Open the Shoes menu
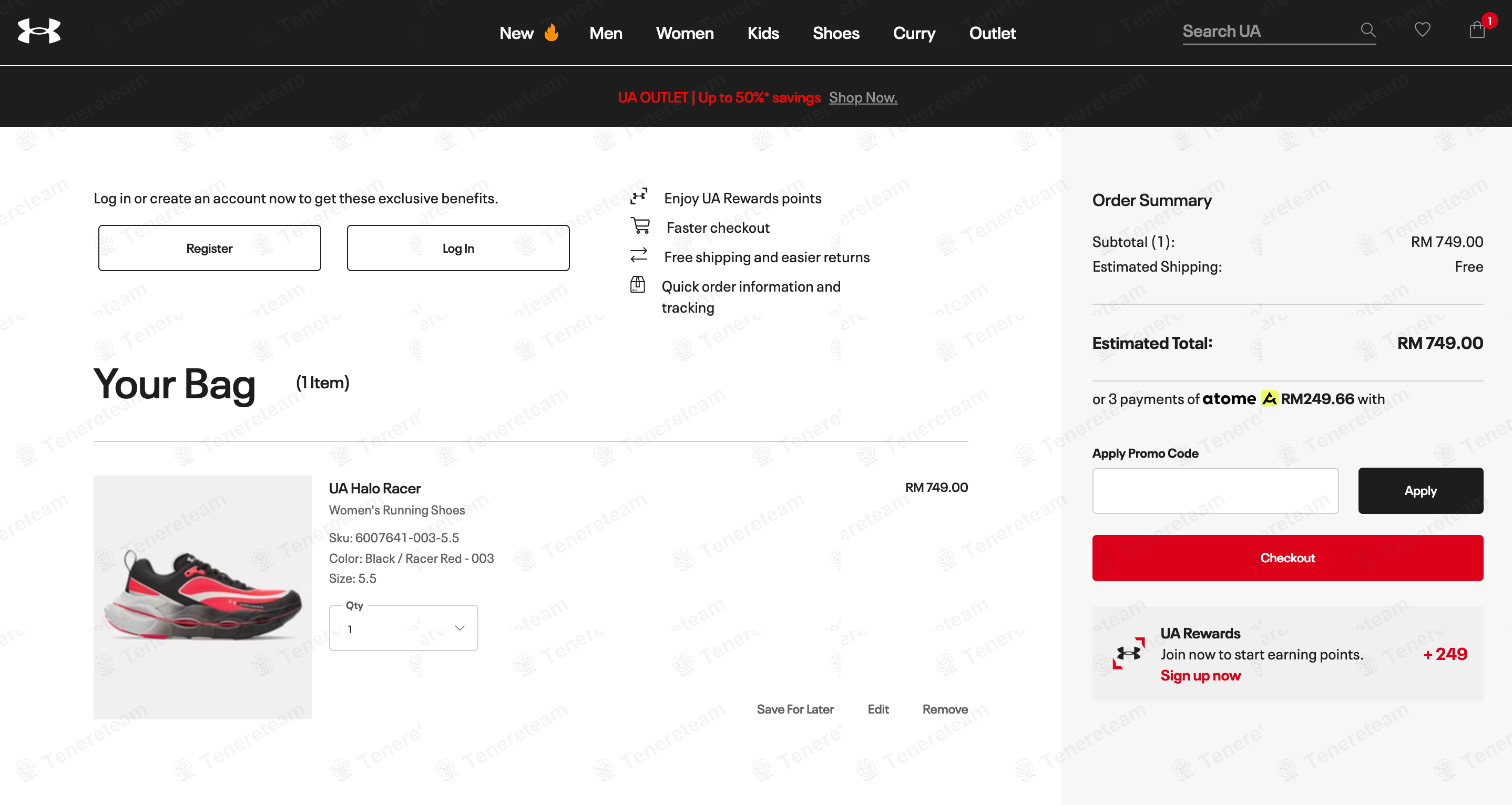This screenshot has width=1512, height=805. click(x=836, y=33)
